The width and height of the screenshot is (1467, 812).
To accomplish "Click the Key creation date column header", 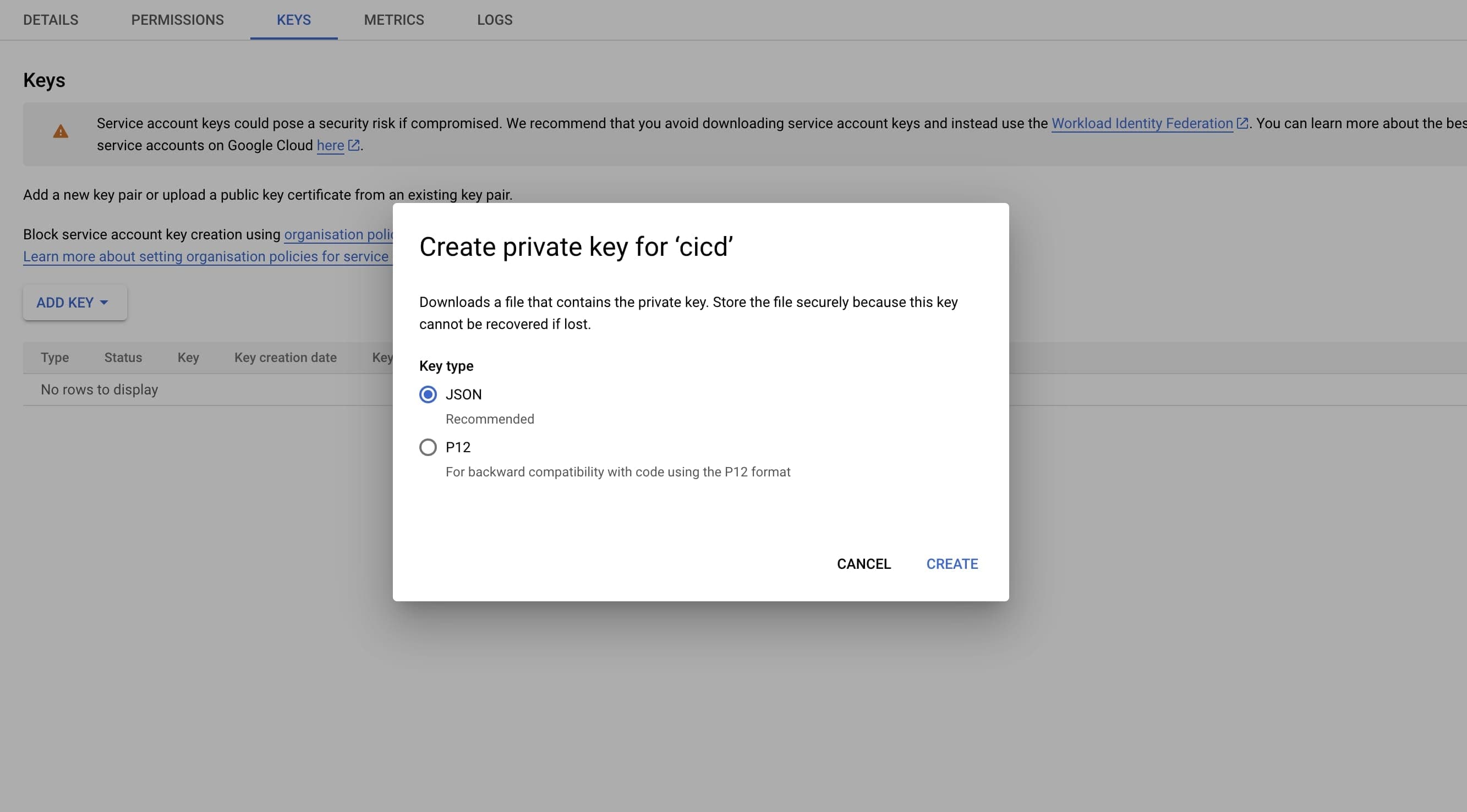I will pyautogui.click(x=286, y=358).
